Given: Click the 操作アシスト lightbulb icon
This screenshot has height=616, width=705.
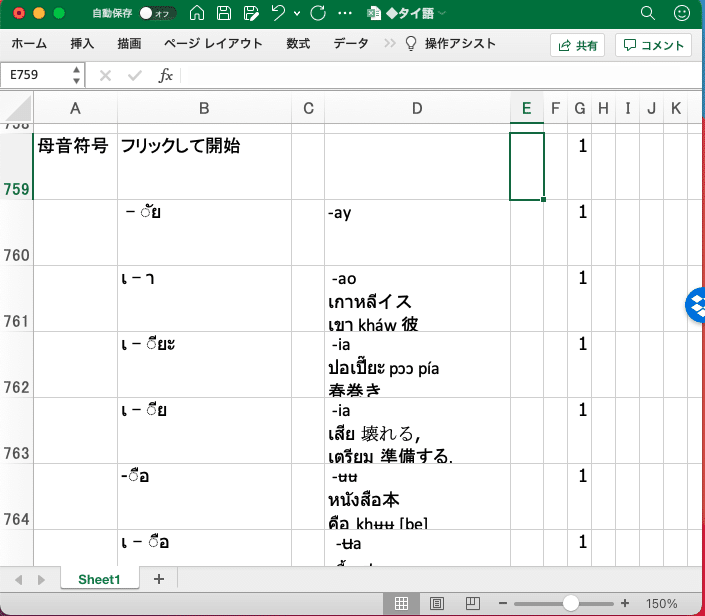Looking at the screenshot, I should coord(411,44).
